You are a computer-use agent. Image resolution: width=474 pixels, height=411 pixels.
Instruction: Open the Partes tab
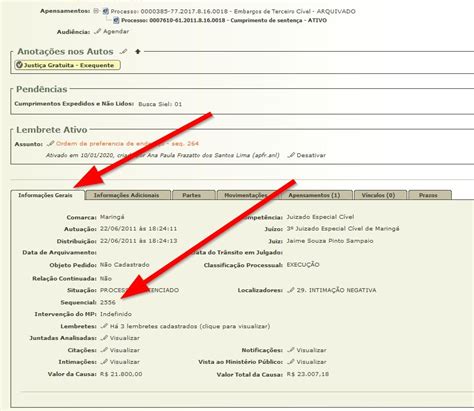(193, 195)
